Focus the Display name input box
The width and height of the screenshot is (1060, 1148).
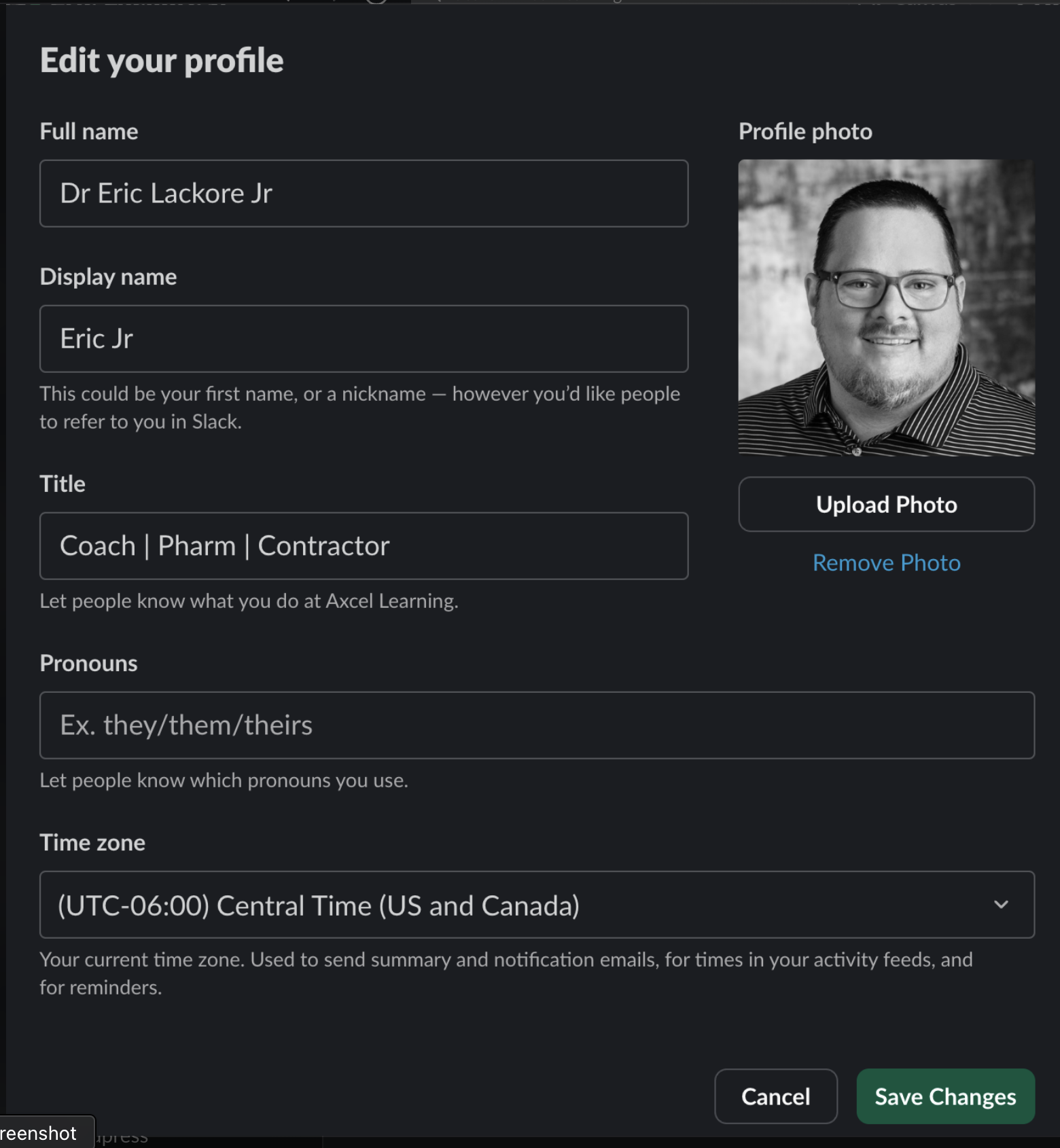pyautogui.click(x=364, y=339)
